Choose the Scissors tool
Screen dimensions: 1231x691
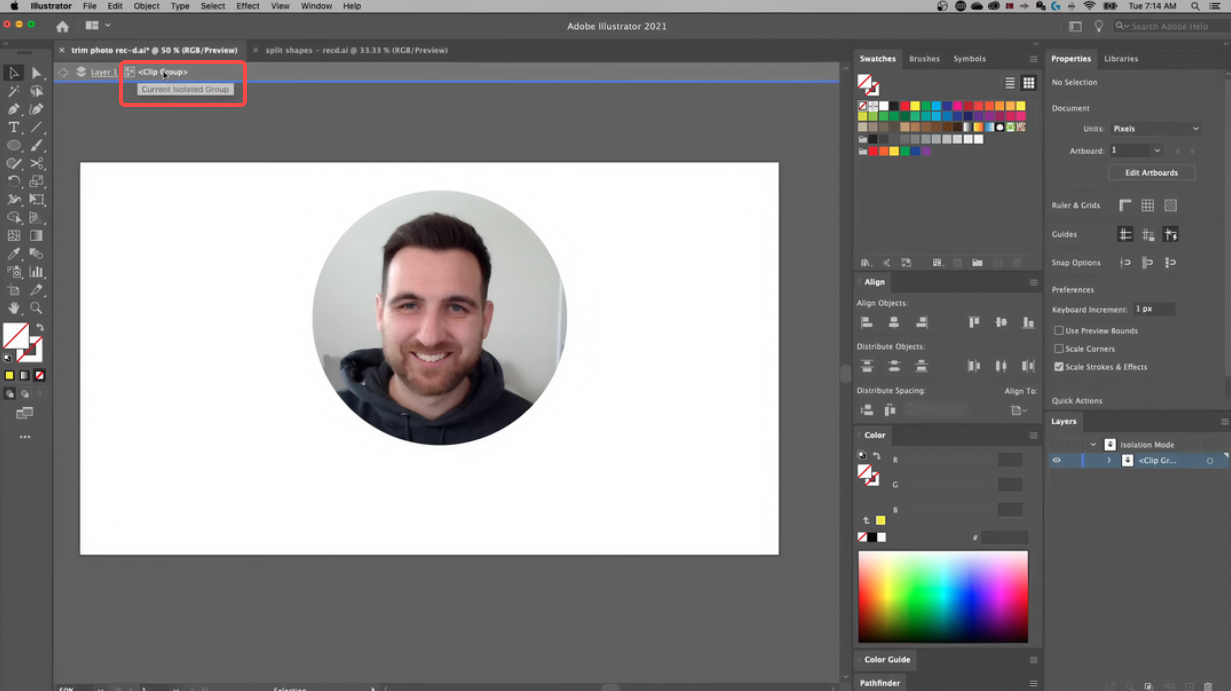[36, 163]
